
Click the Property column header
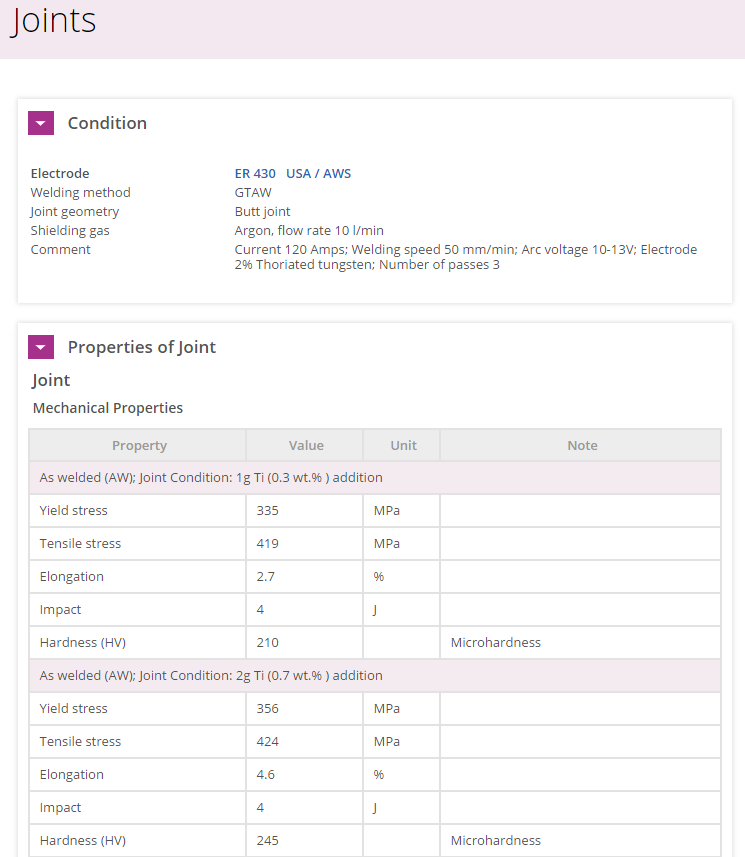(139, 445)
